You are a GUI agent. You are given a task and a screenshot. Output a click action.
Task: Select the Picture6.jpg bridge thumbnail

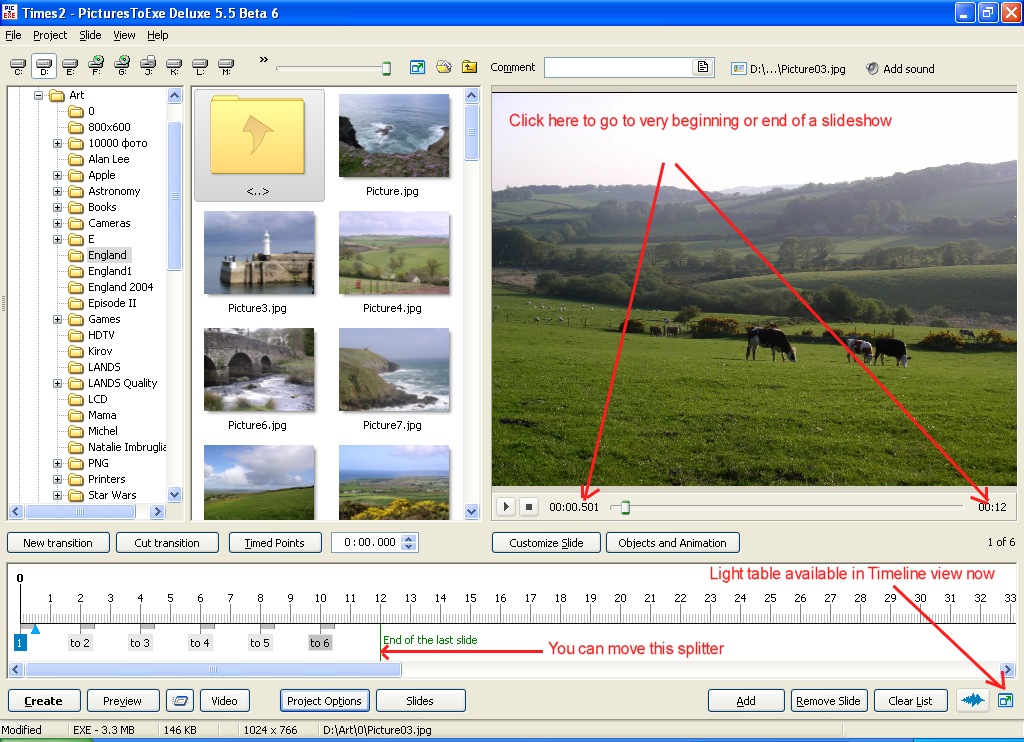pos(259,379)
